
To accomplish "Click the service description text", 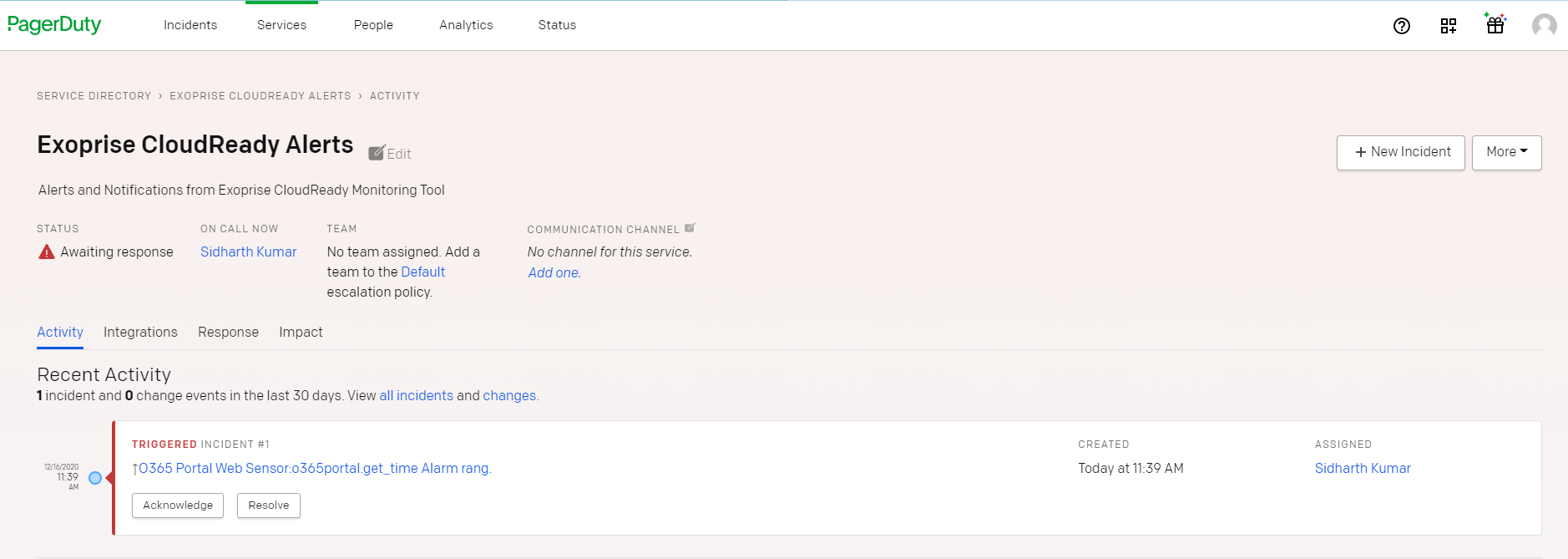I will pyautogui.click(x=241, y=190).
